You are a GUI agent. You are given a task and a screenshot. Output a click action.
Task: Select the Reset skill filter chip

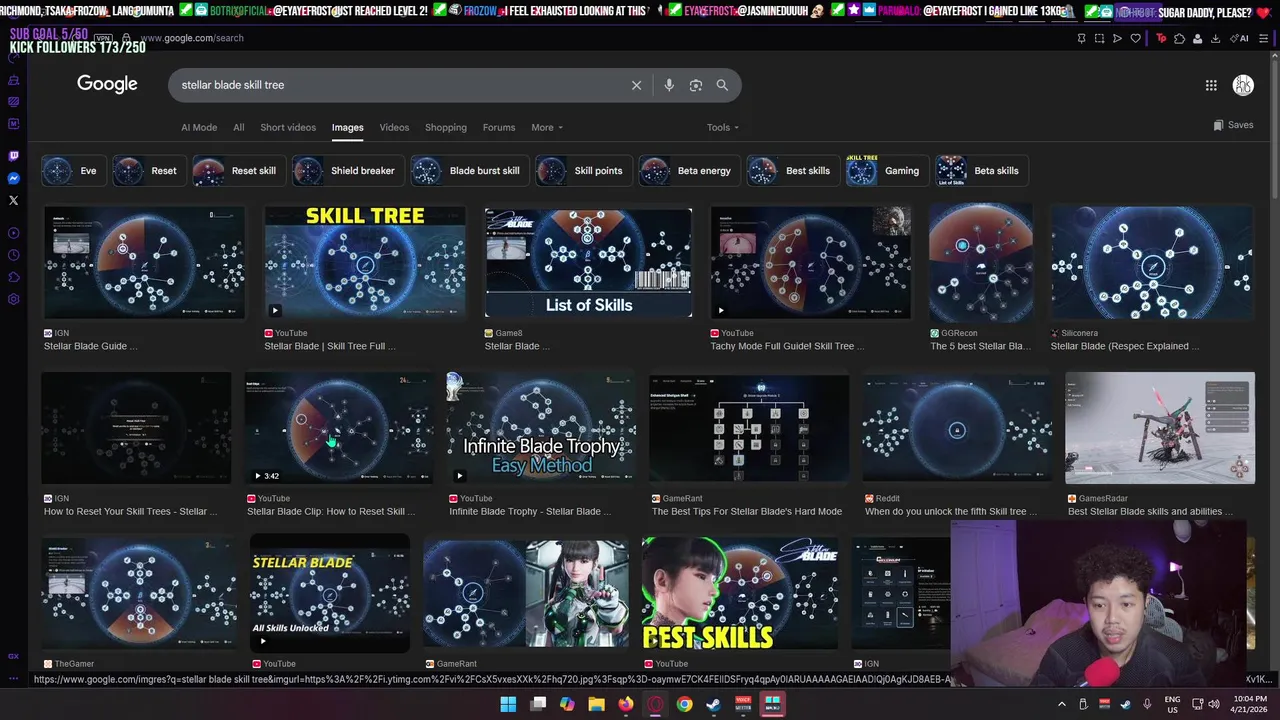(x=238, y=171)
